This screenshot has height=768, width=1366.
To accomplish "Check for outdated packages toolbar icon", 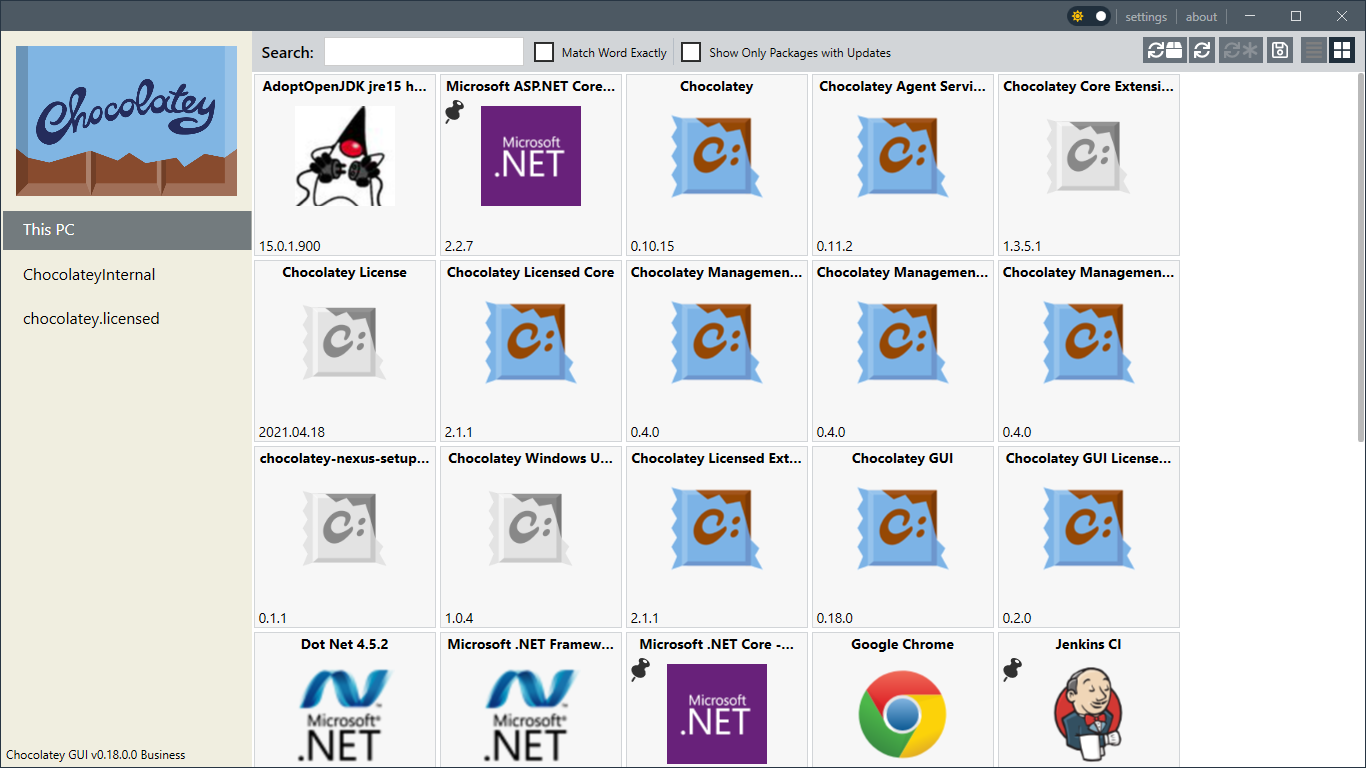I will [1165, 50].
